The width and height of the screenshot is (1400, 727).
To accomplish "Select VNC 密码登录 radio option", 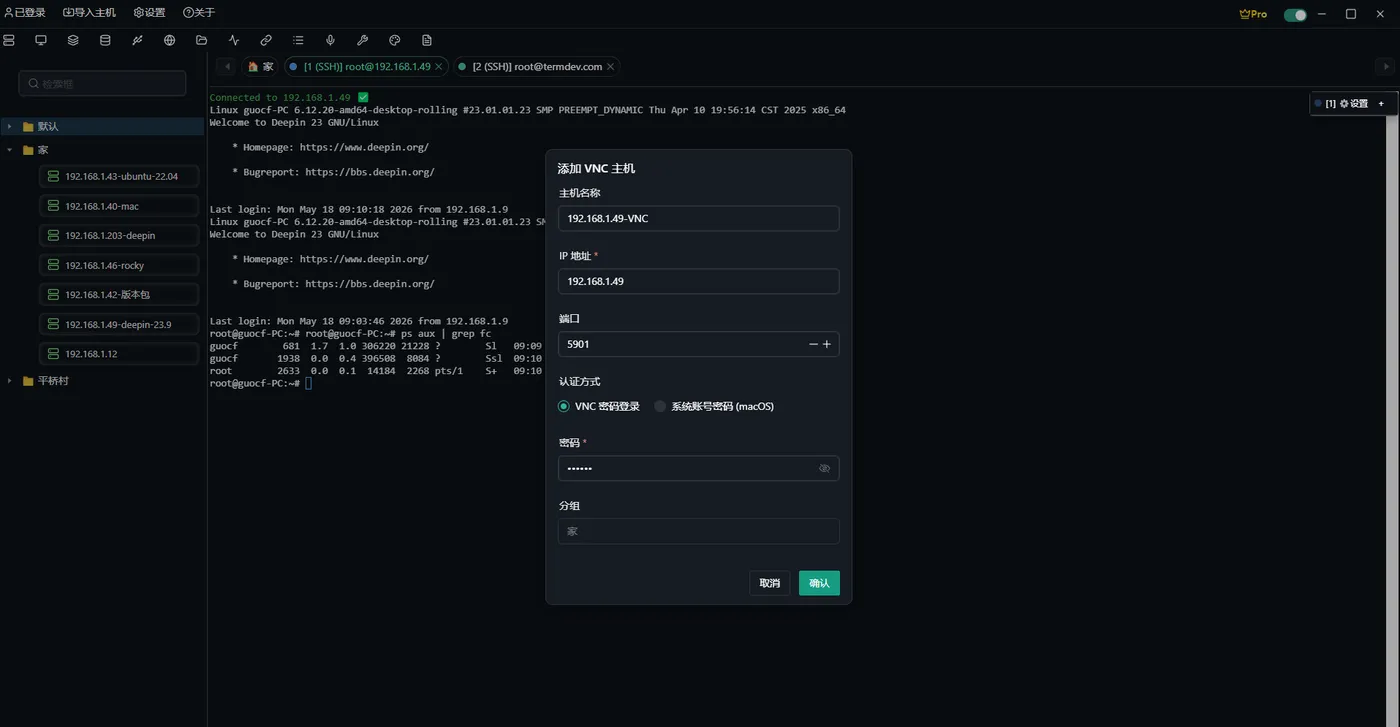I will (x=599, y=406).
